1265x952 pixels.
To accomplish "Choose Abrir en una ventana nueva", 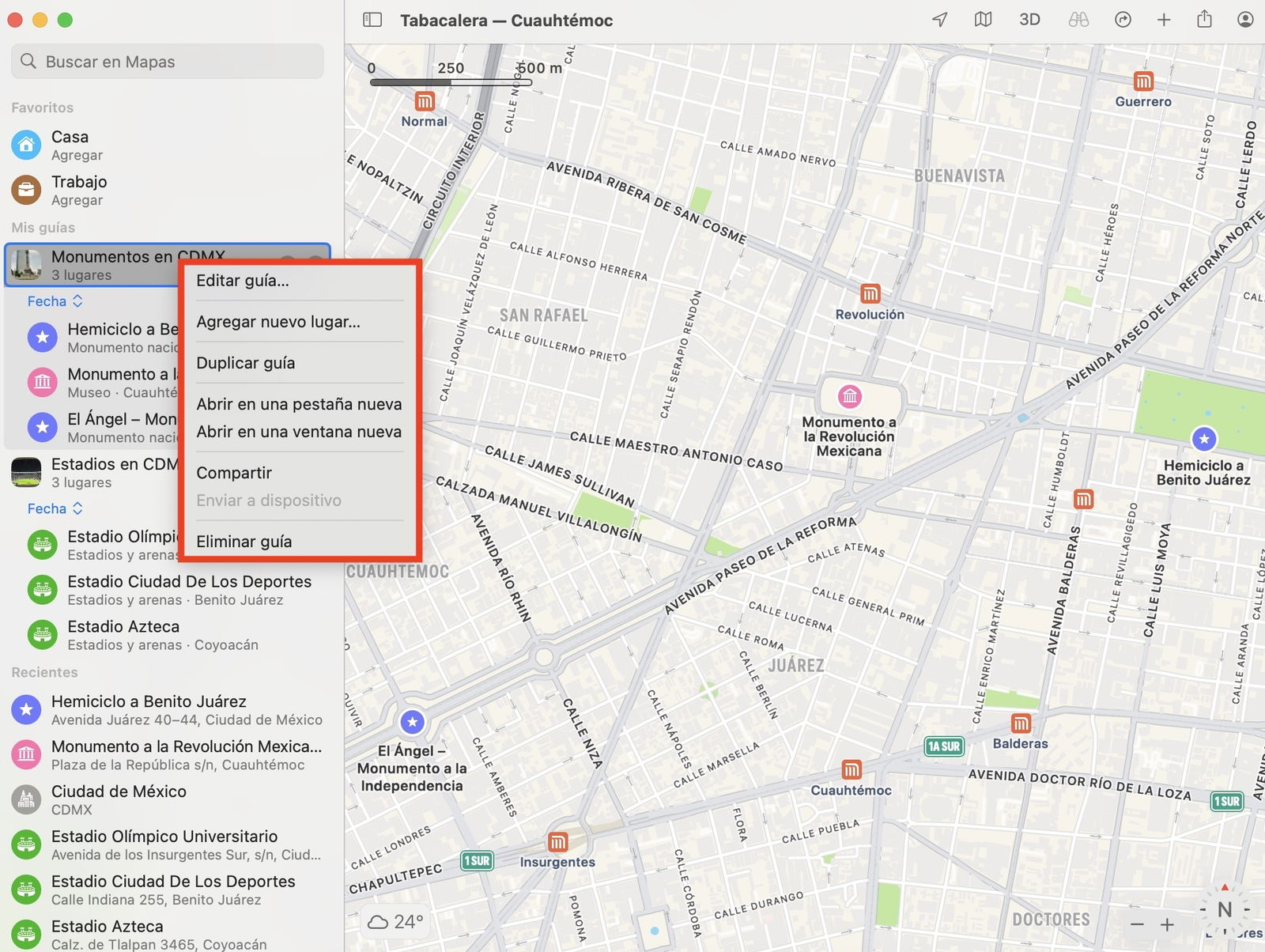I will [299, 432].
